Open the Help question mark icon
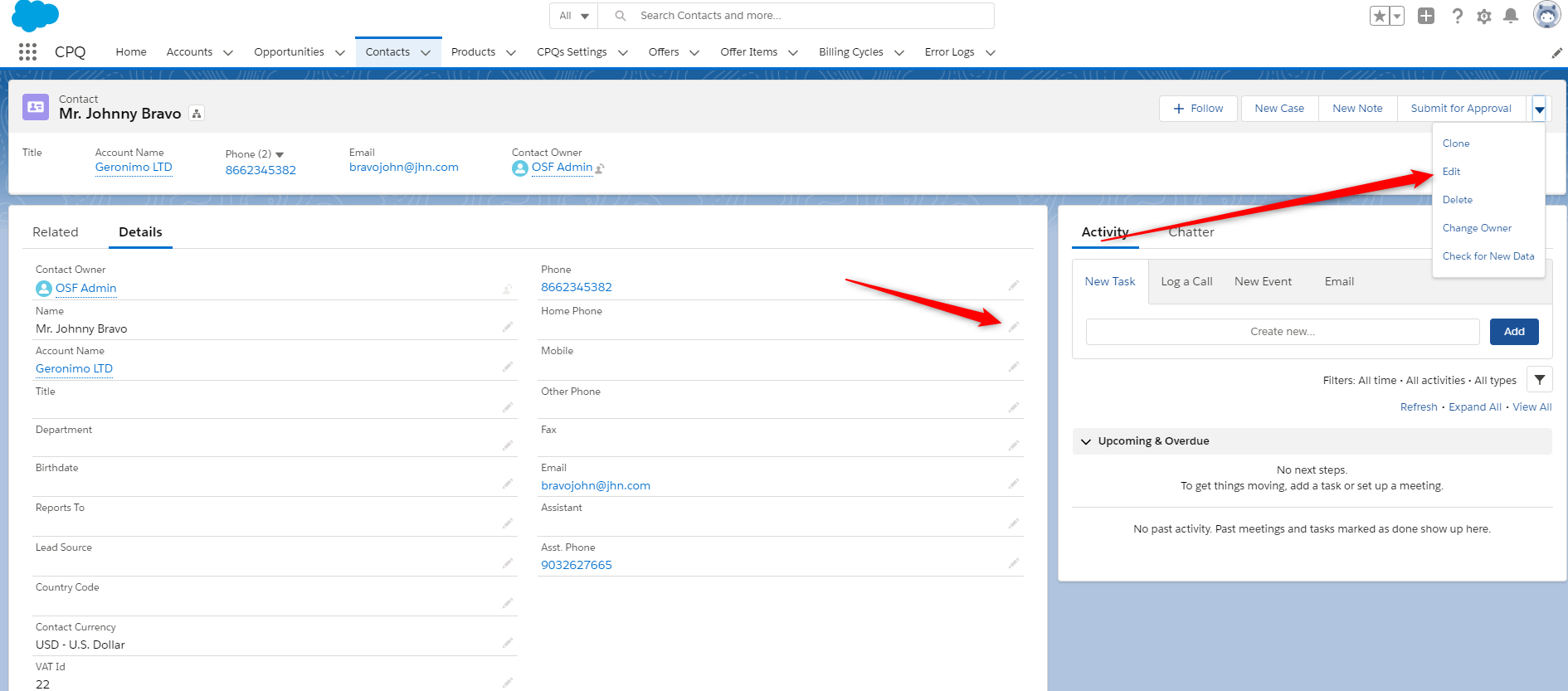This screenshot has height=691, width=1568. click(x=1457, y=16)
